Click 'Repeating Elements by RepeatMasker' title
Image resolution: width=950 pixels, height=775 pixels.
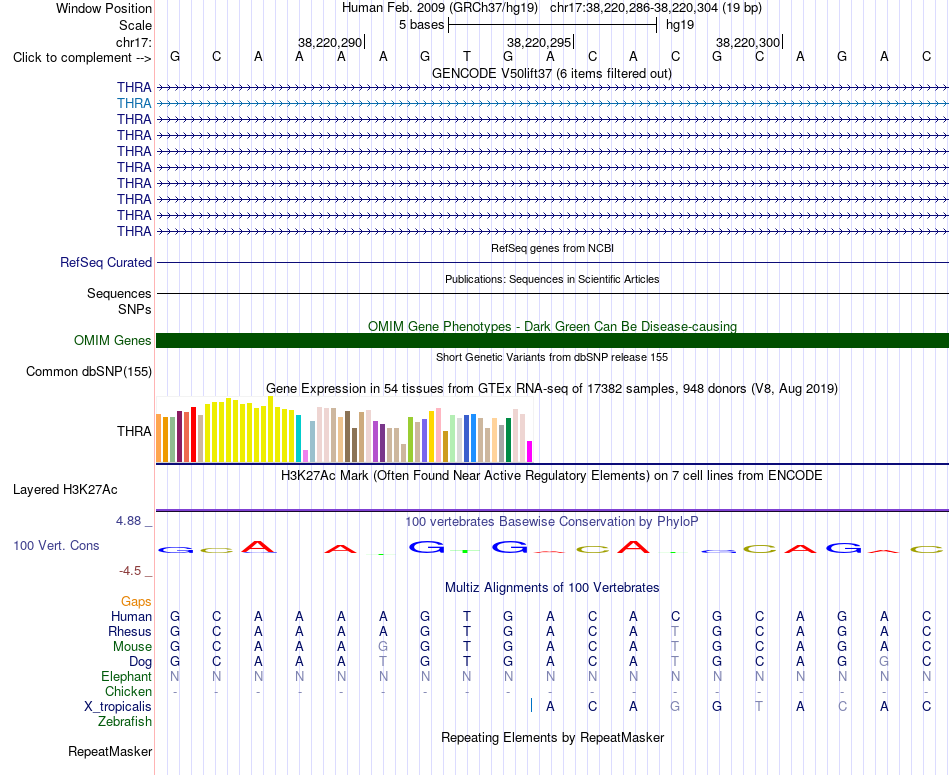(552, 738)
